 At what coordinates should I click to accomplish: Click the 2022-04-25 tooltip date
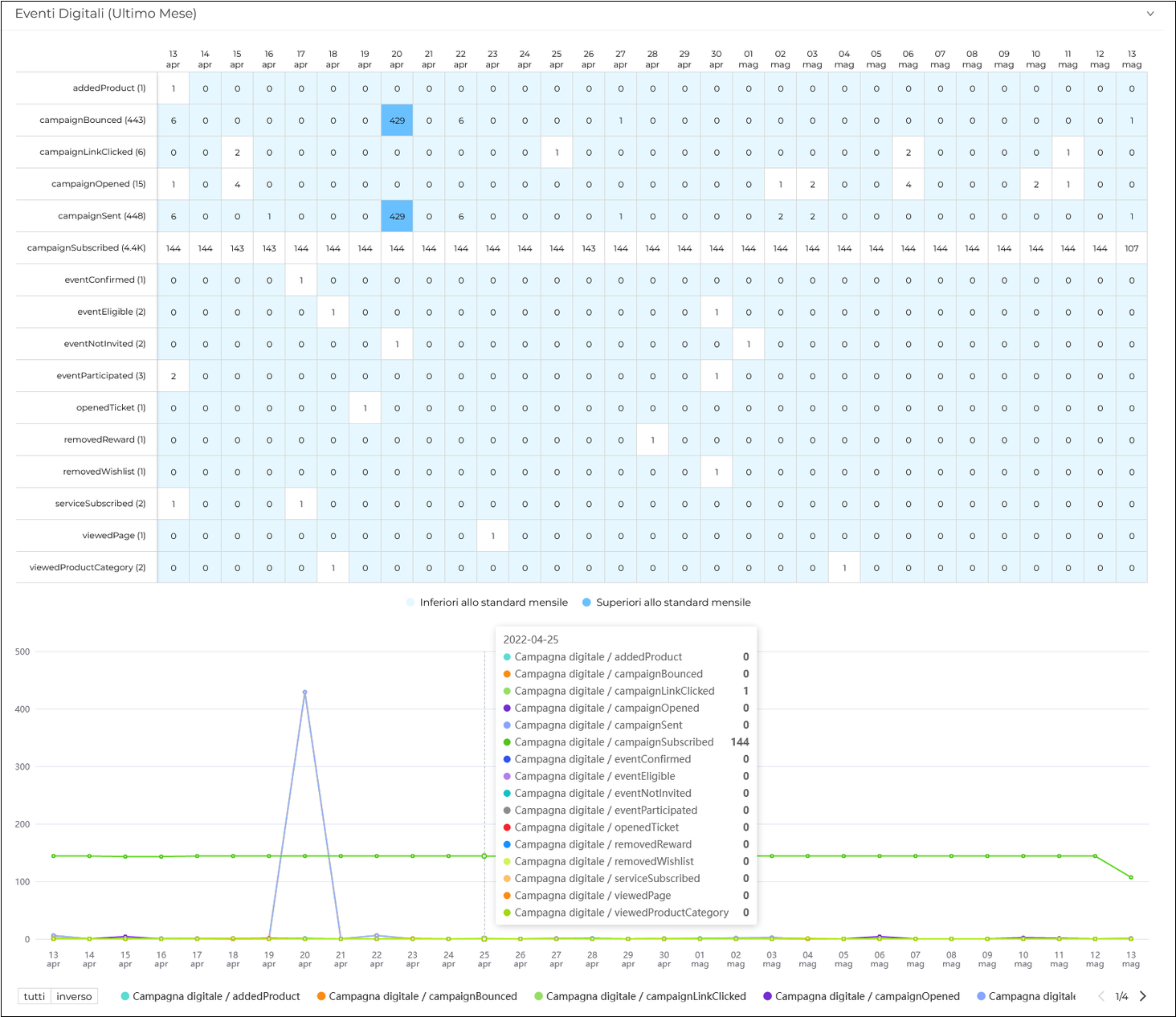pos(531,639)
